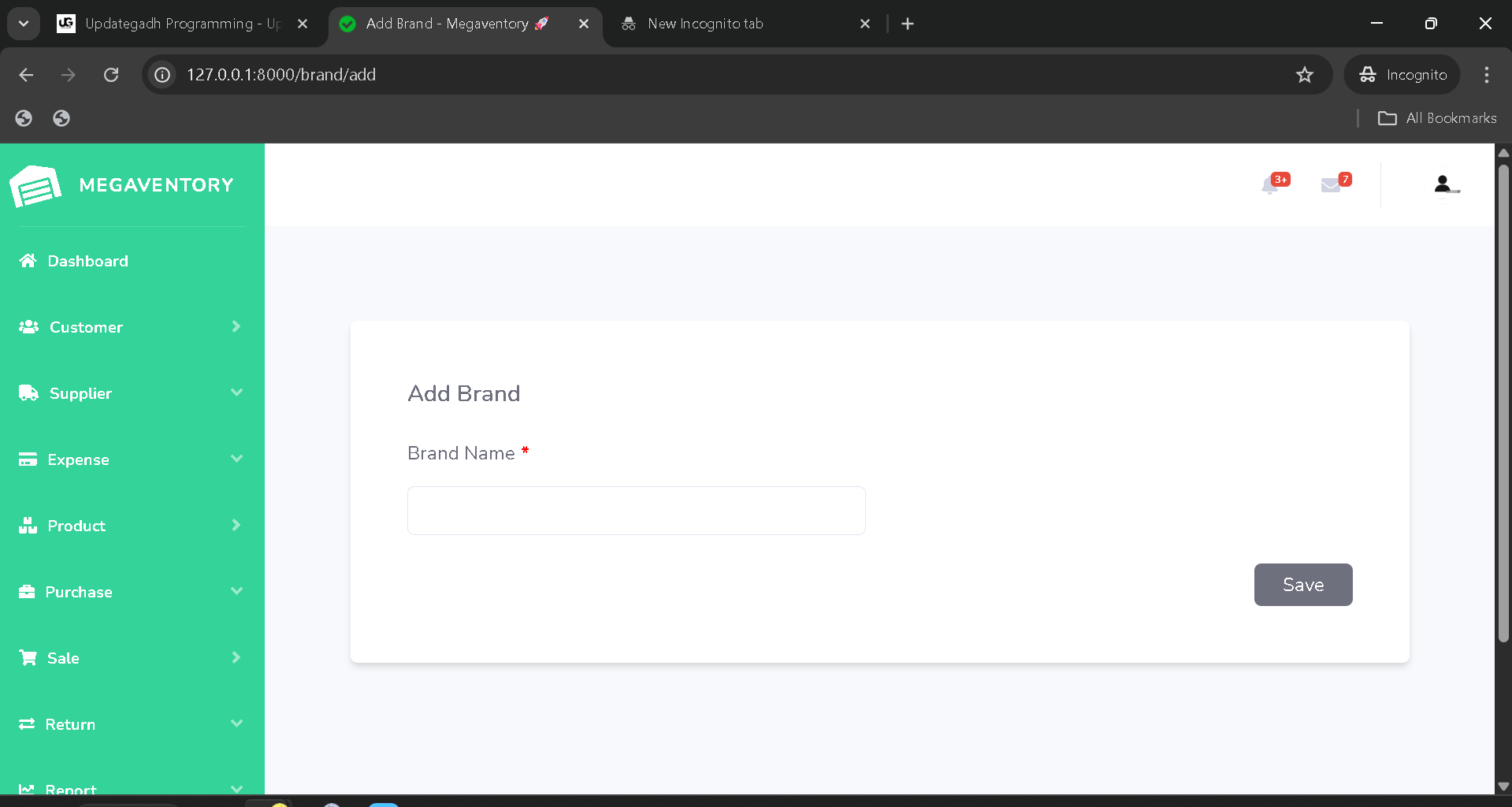Bookmark this page with star icon
The width and height of the screenshot is (1512, 807).
coord(1305,75)
